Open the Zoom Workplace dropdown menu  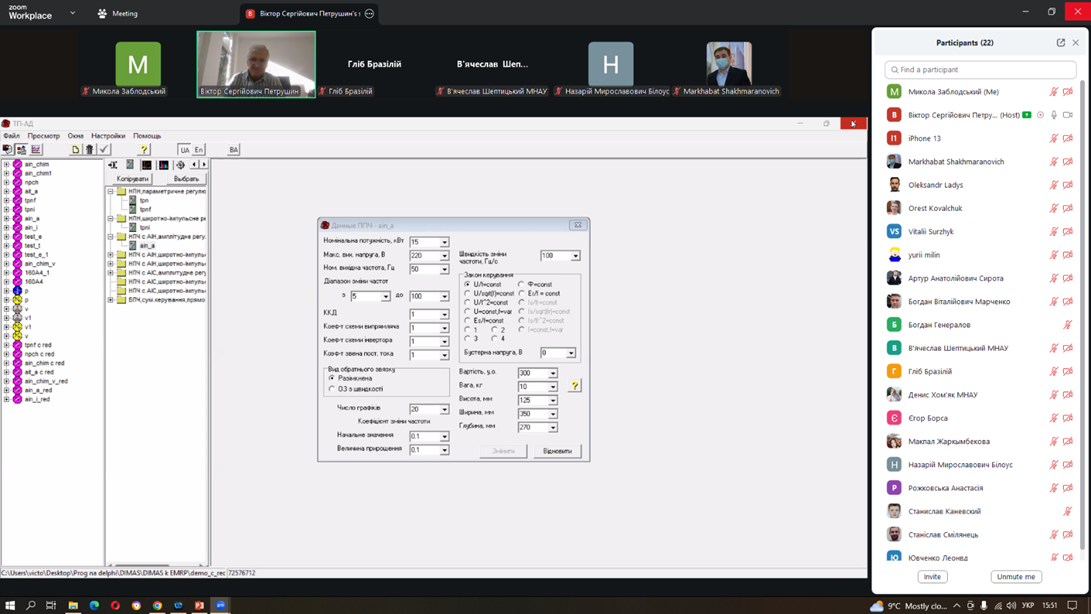(72, 13)
